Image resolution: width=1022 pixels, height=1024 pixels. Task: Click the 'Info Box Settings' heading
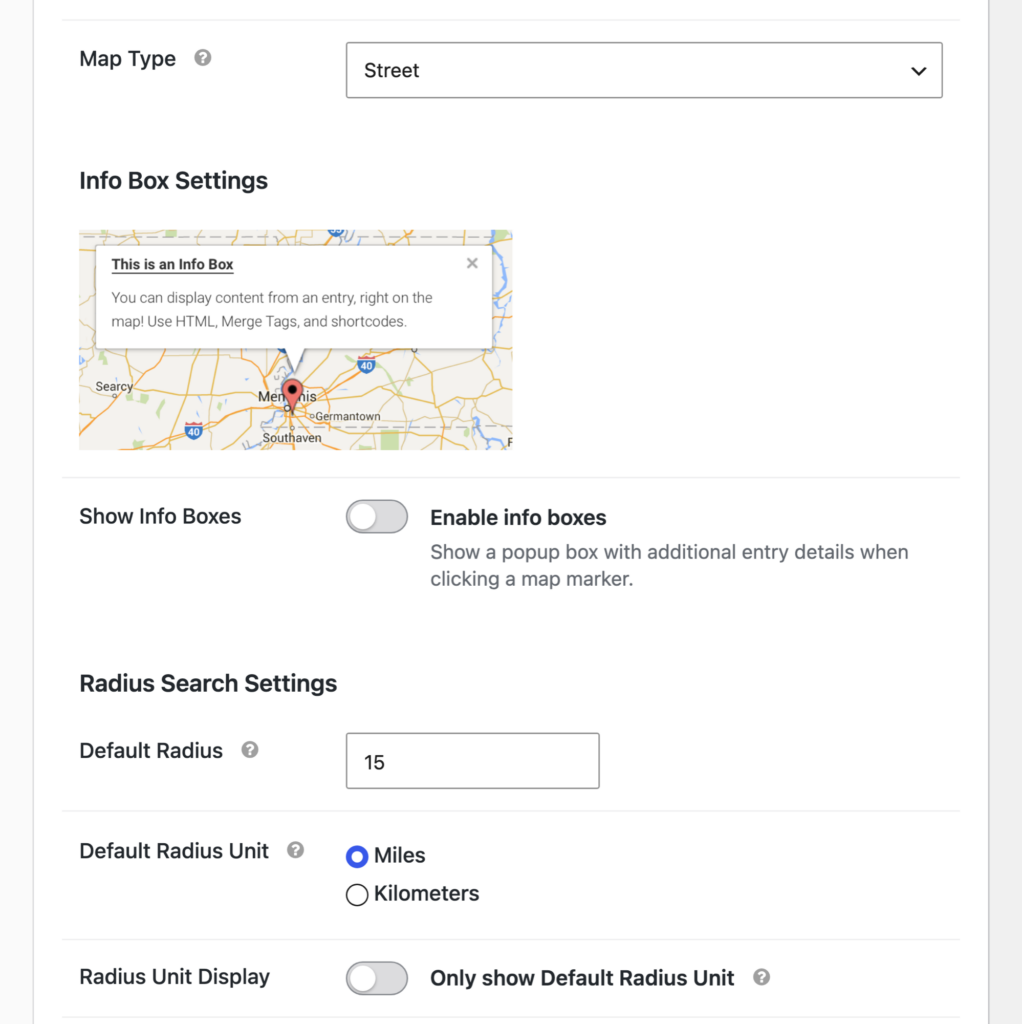tap(174, 181)
